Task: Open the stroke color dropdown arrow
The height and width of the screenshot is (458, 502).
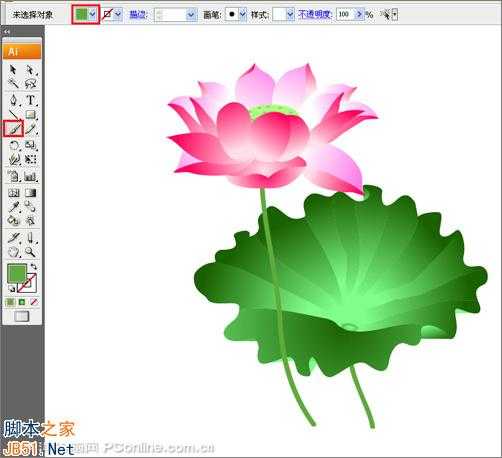Action: [118, 14]
